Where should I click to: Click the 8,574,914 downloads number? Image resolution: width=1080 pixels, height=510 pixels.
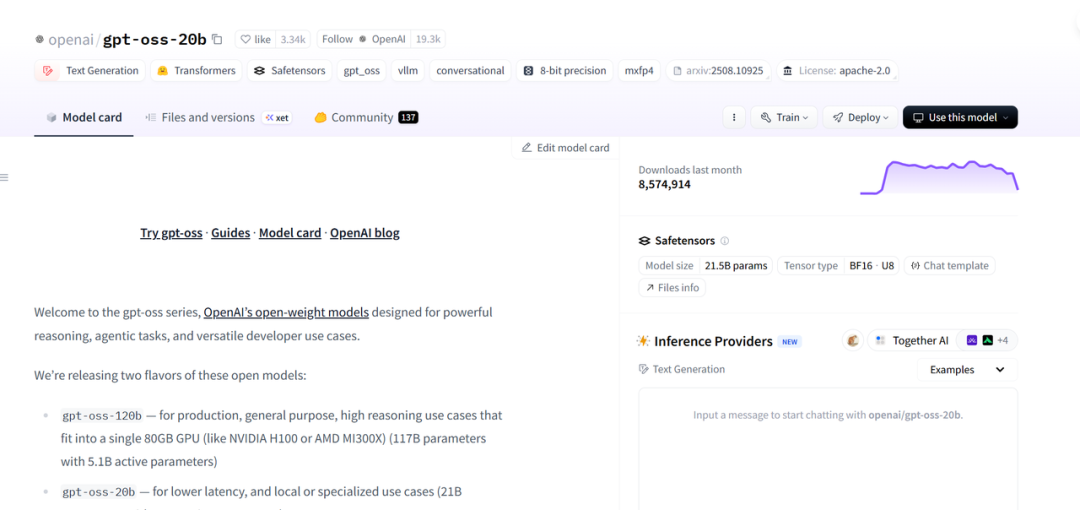tap(665, 184)
